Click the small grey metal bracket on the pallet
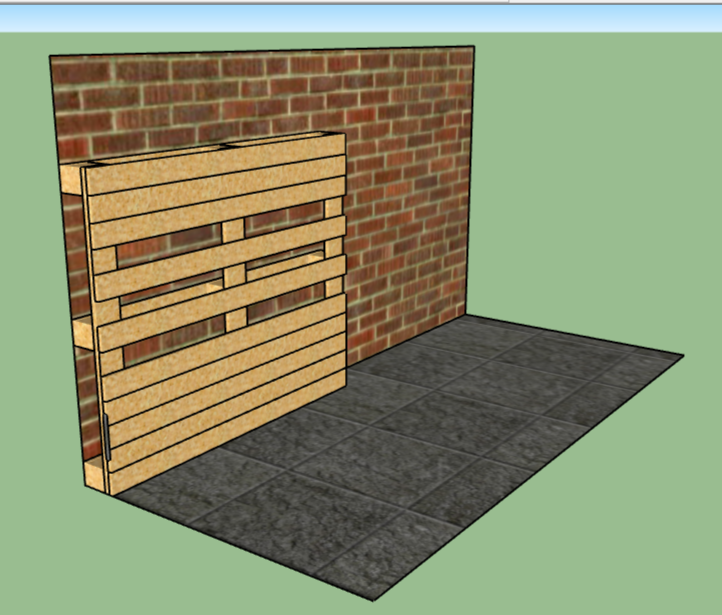 (x=107, y=437)
